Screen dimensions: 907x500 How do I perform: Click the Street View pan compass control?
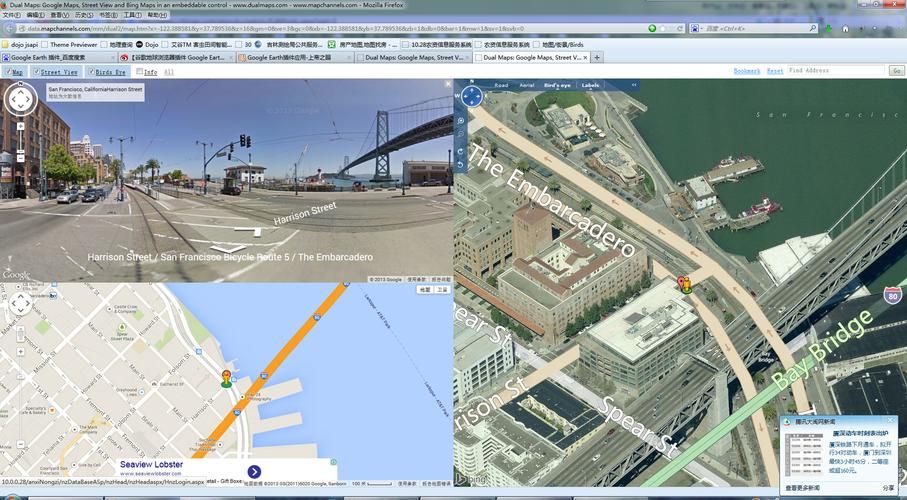click(21, 100)
